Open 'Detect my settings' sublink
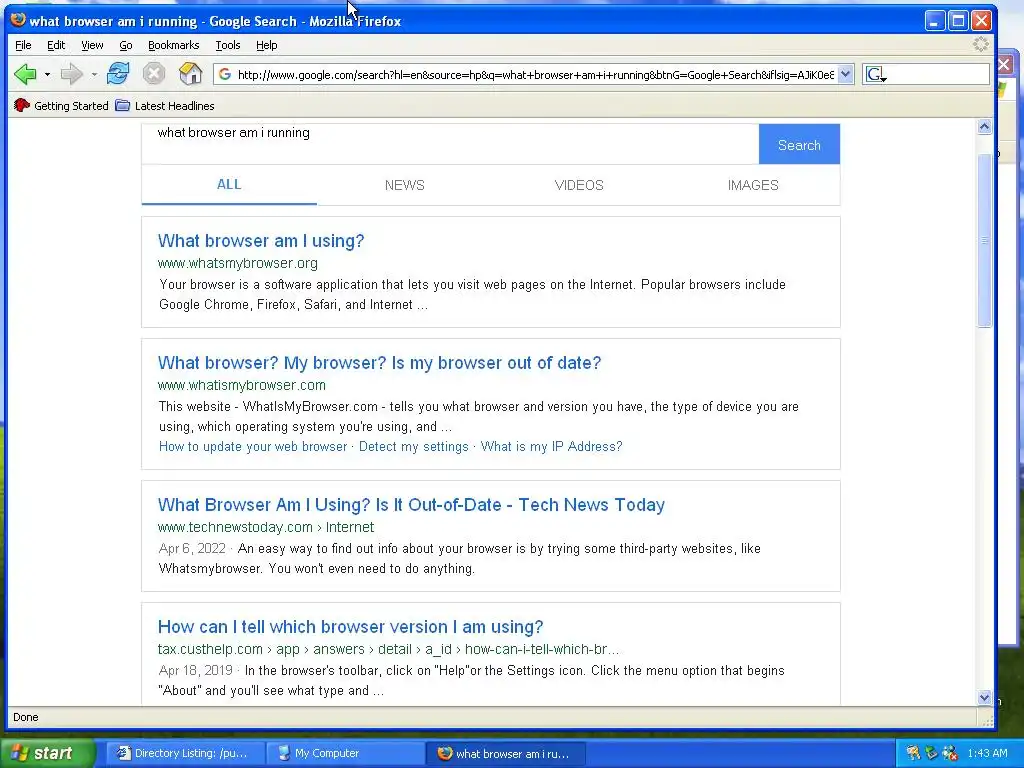This screenshot has height=768, width=1024. point(413,447)
